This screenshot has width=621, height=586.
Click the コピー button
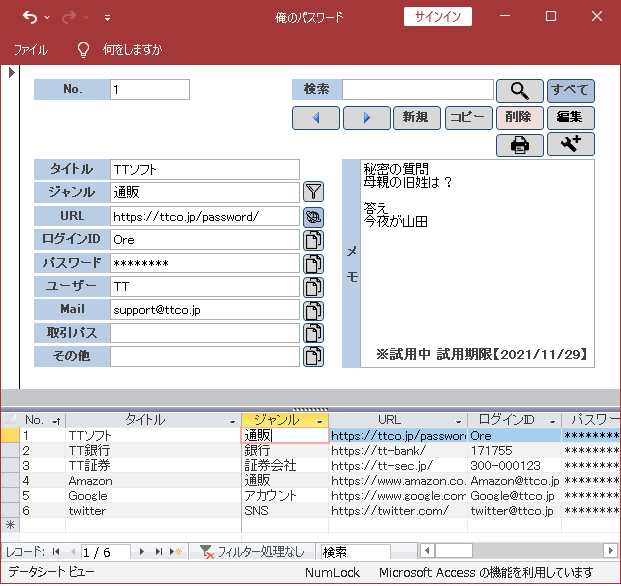tap(469, 118)
